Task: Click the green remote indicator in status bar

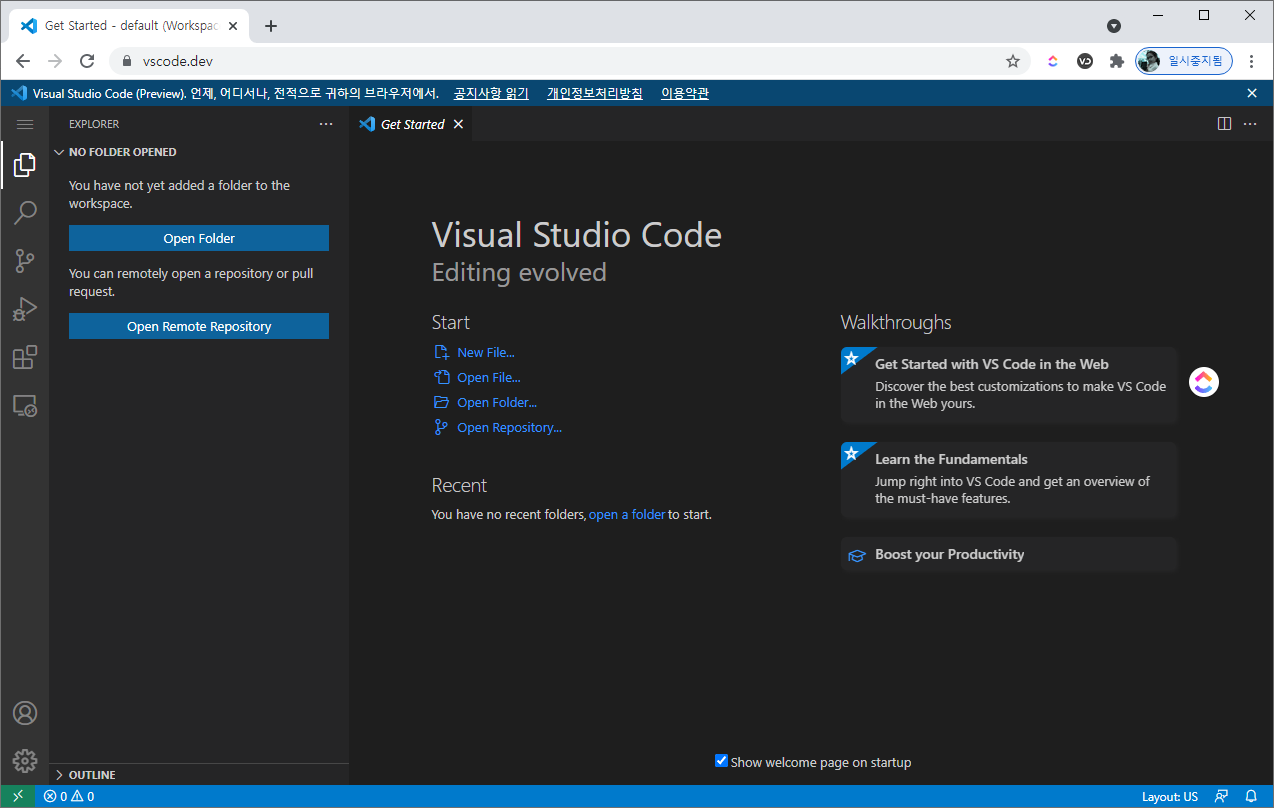Action: 17,797
